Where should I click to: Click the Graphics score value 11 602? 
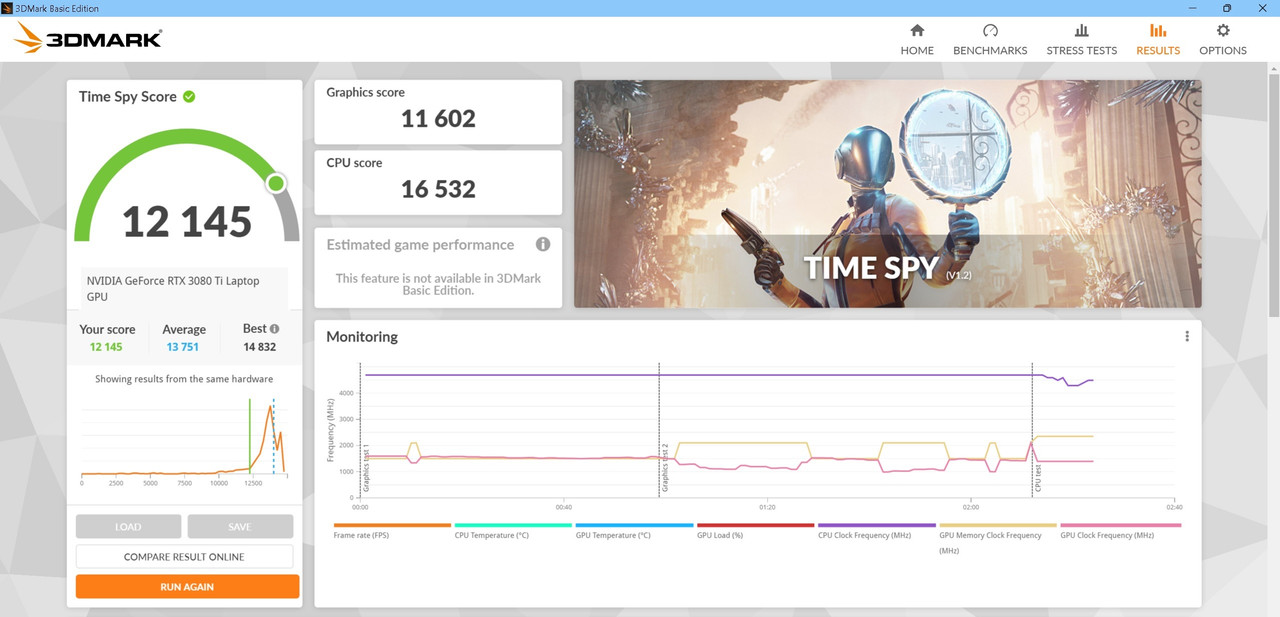coord(438,119)
